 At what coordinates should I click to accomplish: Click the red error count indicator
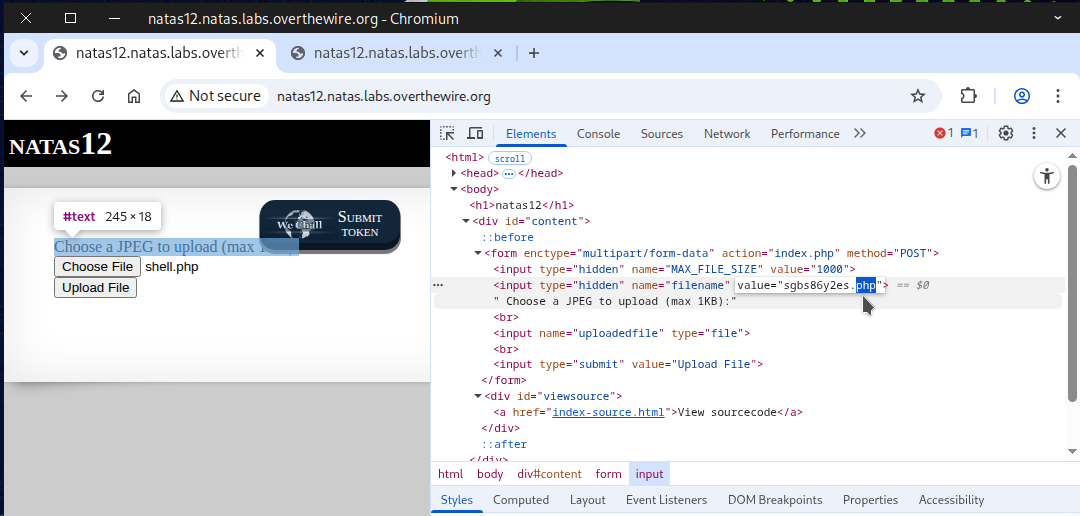[943, 134]
